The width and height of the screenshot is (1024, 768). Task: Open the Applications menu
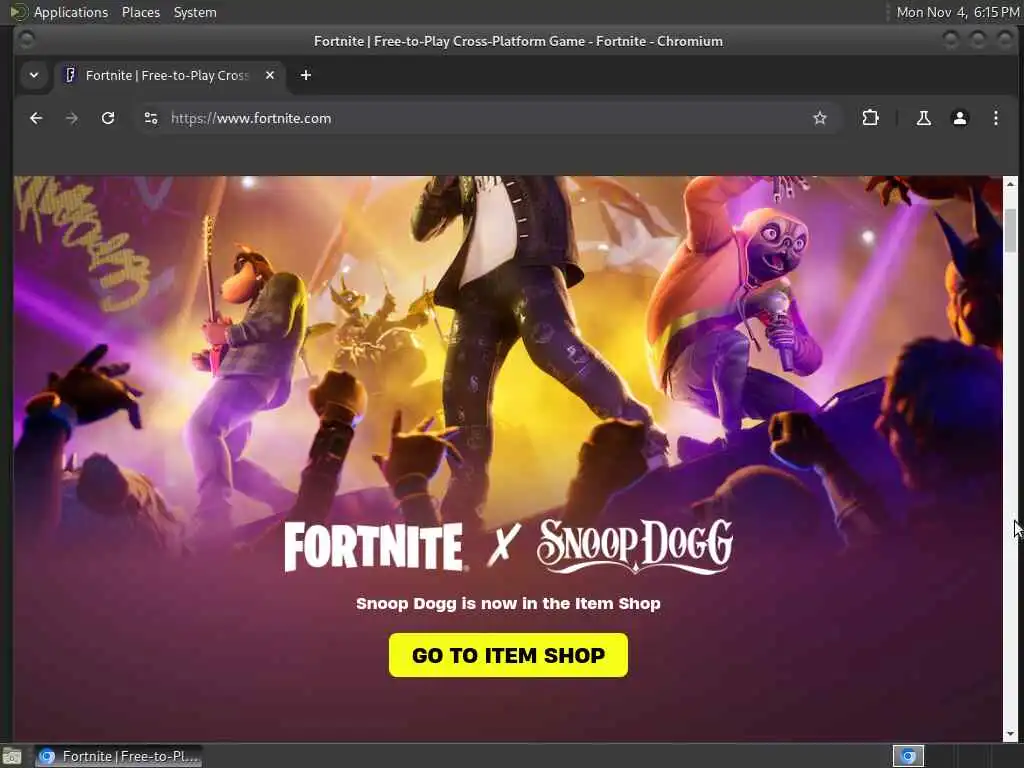click(x=71, y=12)
